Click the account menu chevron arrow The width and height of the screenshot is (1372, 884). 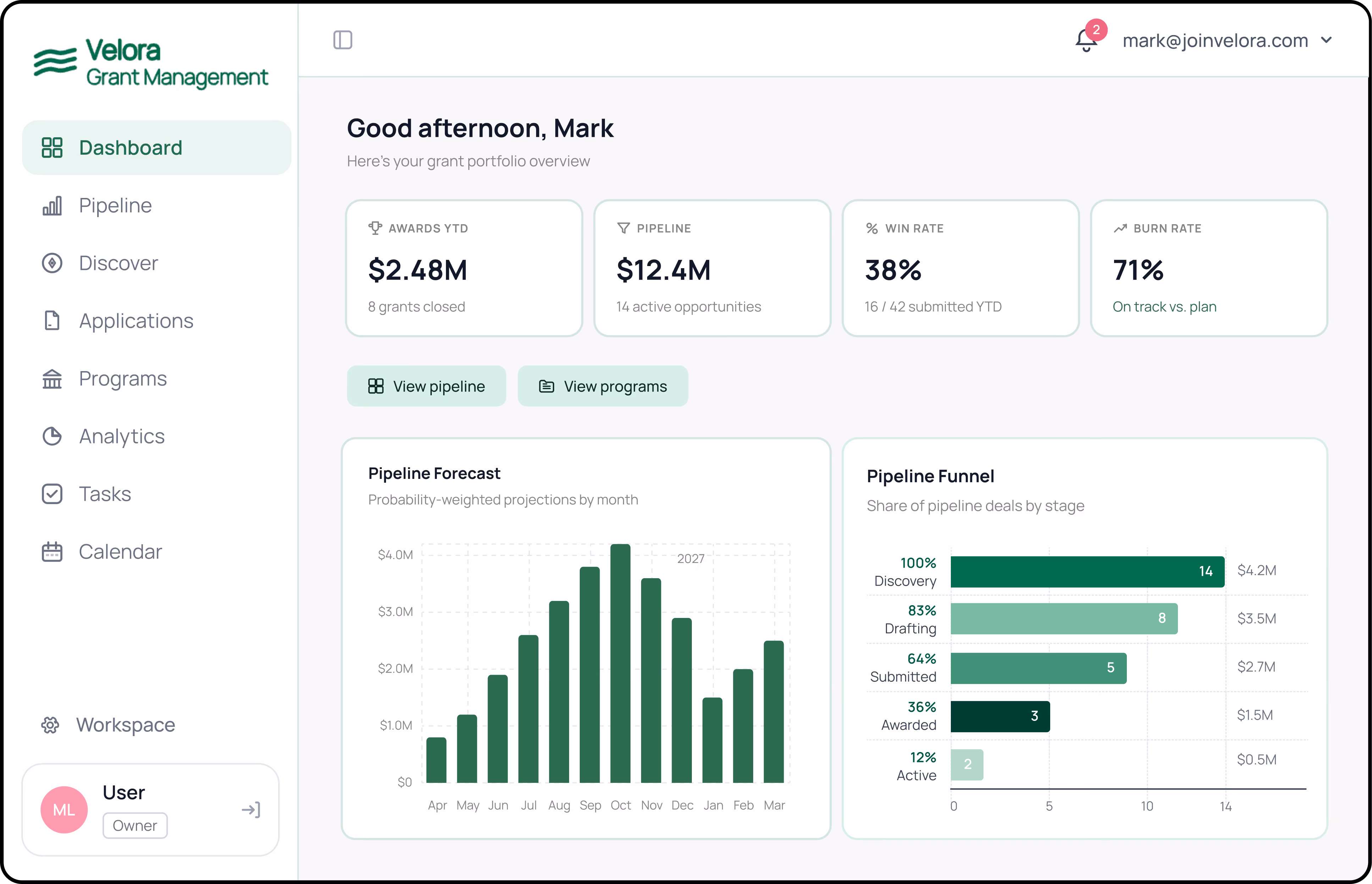[1326, 40]
